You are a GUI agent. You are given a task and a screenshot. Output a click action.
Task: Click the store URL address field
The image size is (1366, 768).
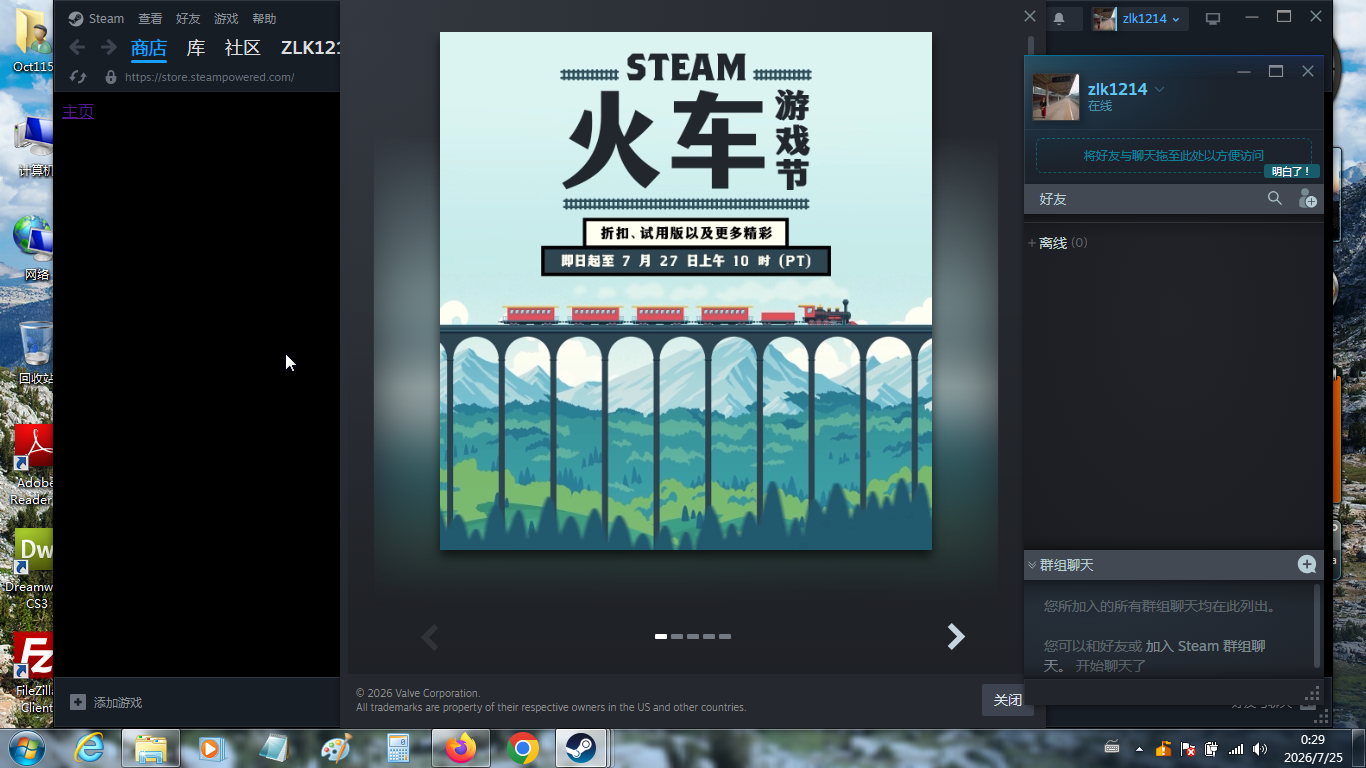(x=210, y=77)
